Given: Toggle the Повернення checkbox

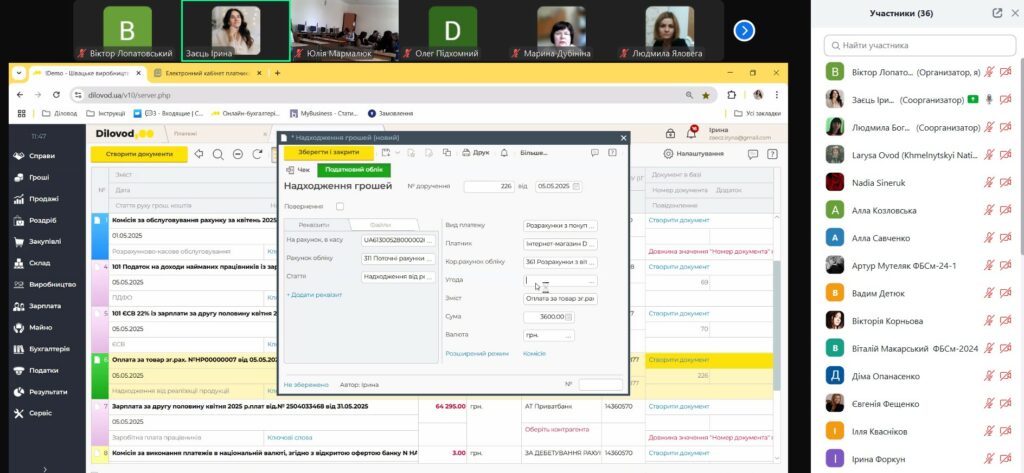Looking at the screenshot, I should pos(340,206).
